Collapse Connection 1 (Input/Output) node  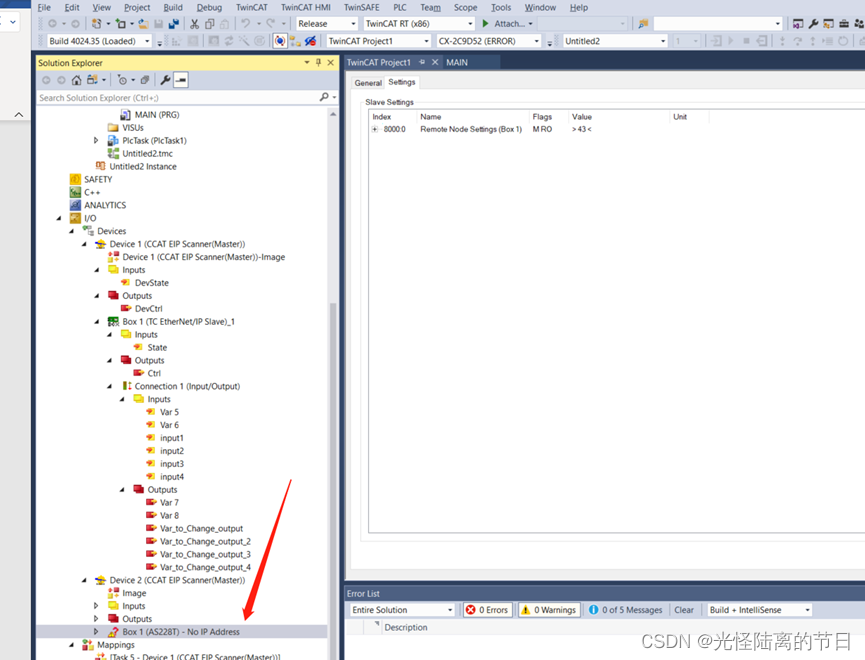pyautogui.click(x=109, y=386)
